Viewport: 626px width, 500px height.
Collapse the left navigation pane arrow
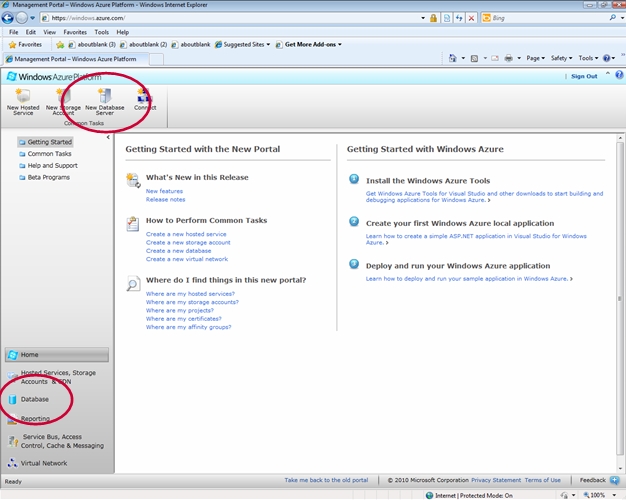click(108, 137)
